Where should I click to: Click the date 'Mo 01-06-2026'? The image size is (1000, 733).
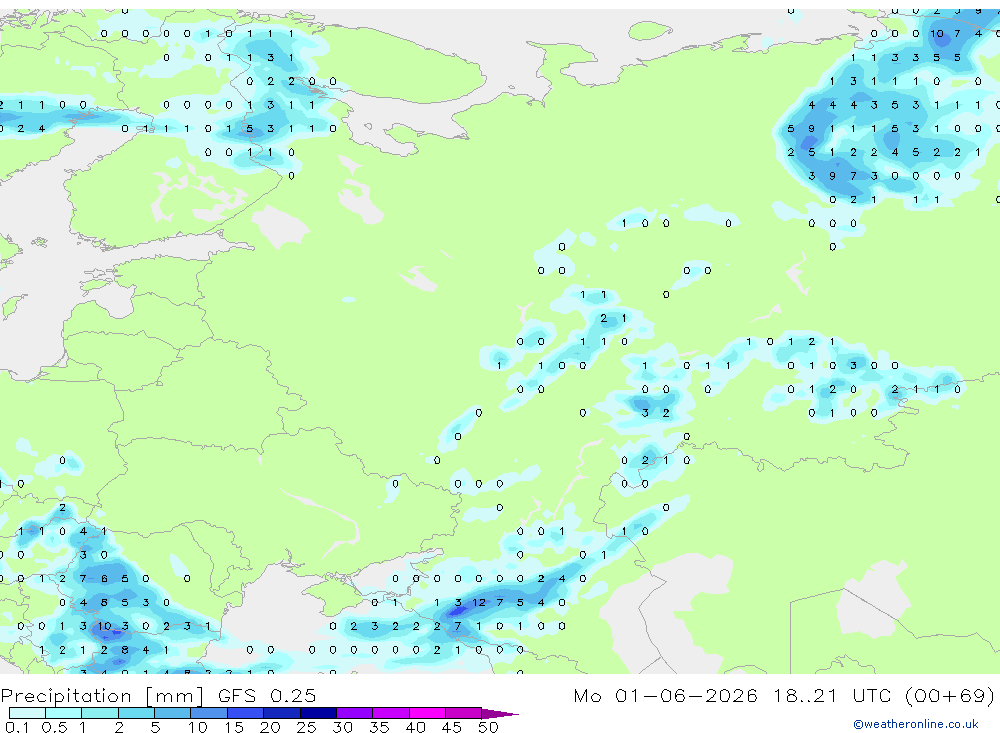[x=666, y=695]
